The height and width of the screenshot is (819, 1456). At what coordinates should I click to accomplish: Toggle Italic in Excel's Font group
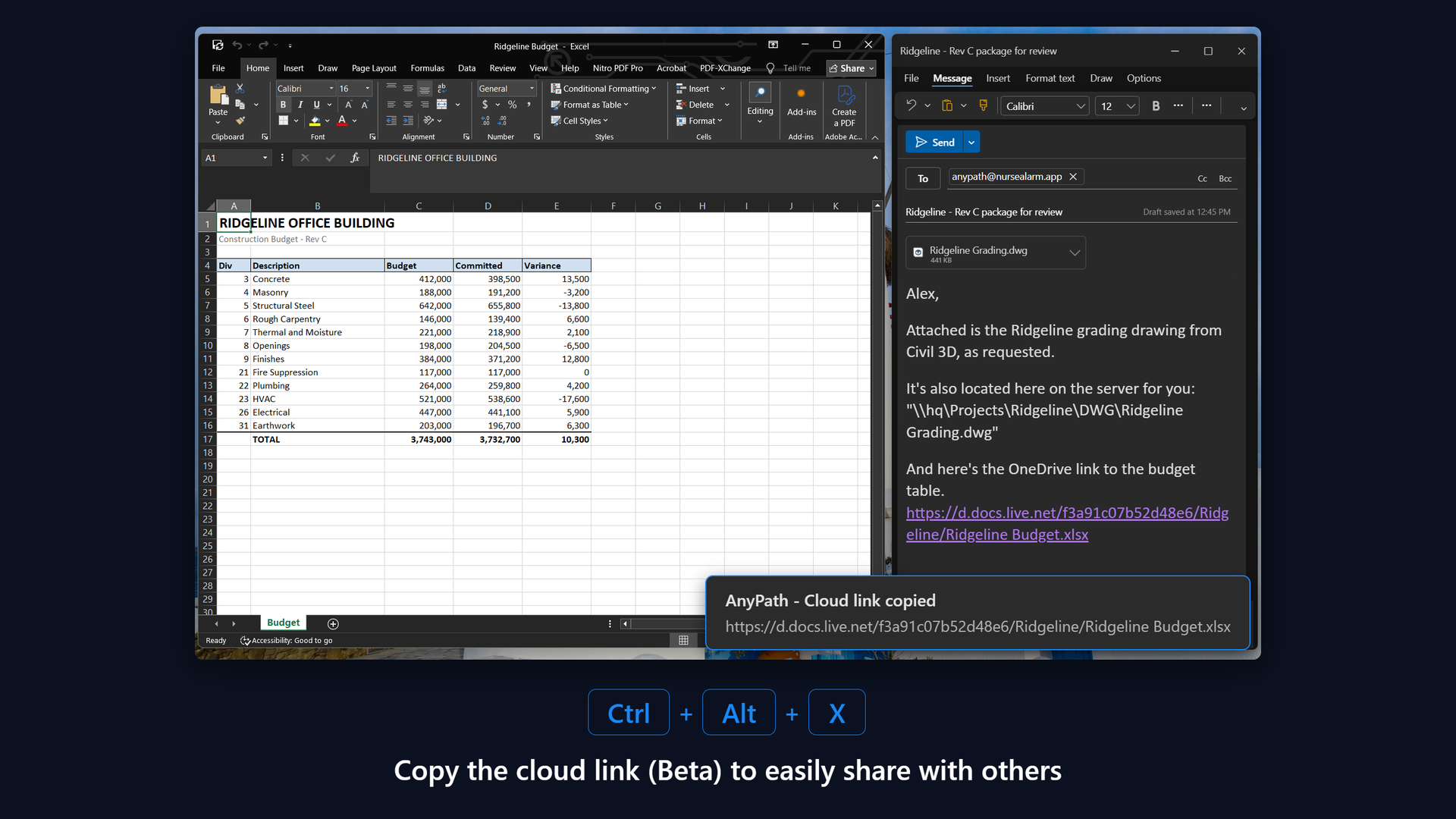click(x=300, y=105)
